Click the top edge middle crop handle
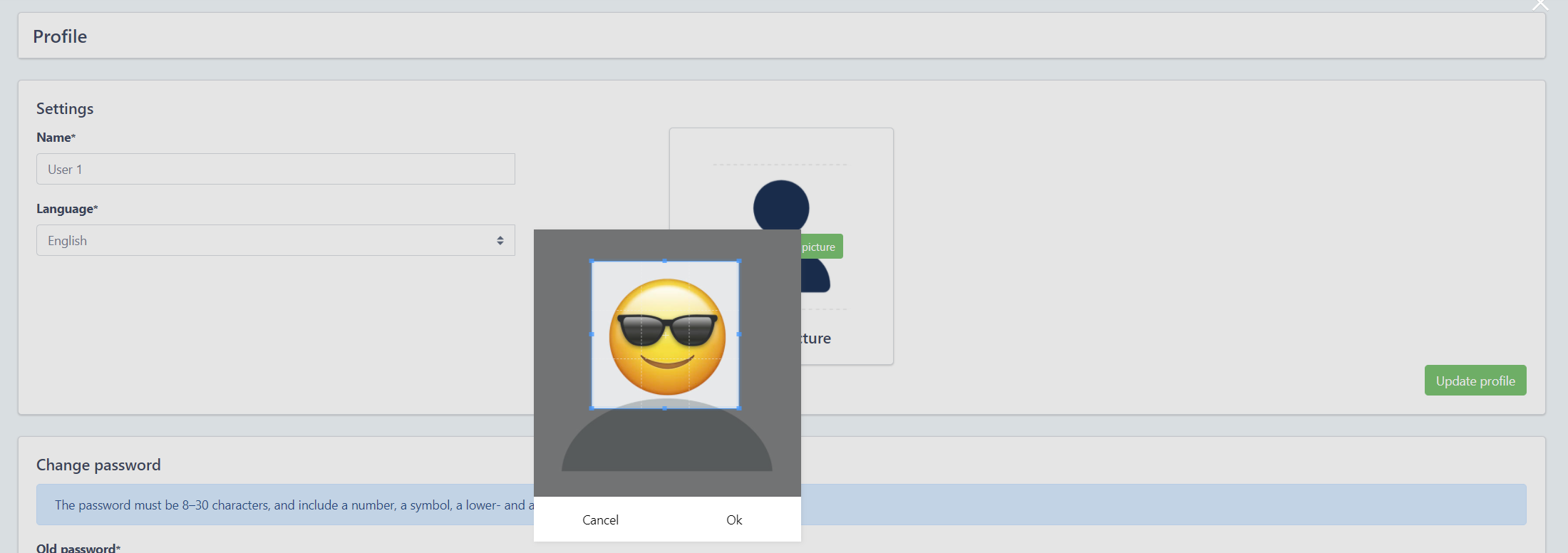This screenshot has width=1568, height=553. (x=665, y=262)
